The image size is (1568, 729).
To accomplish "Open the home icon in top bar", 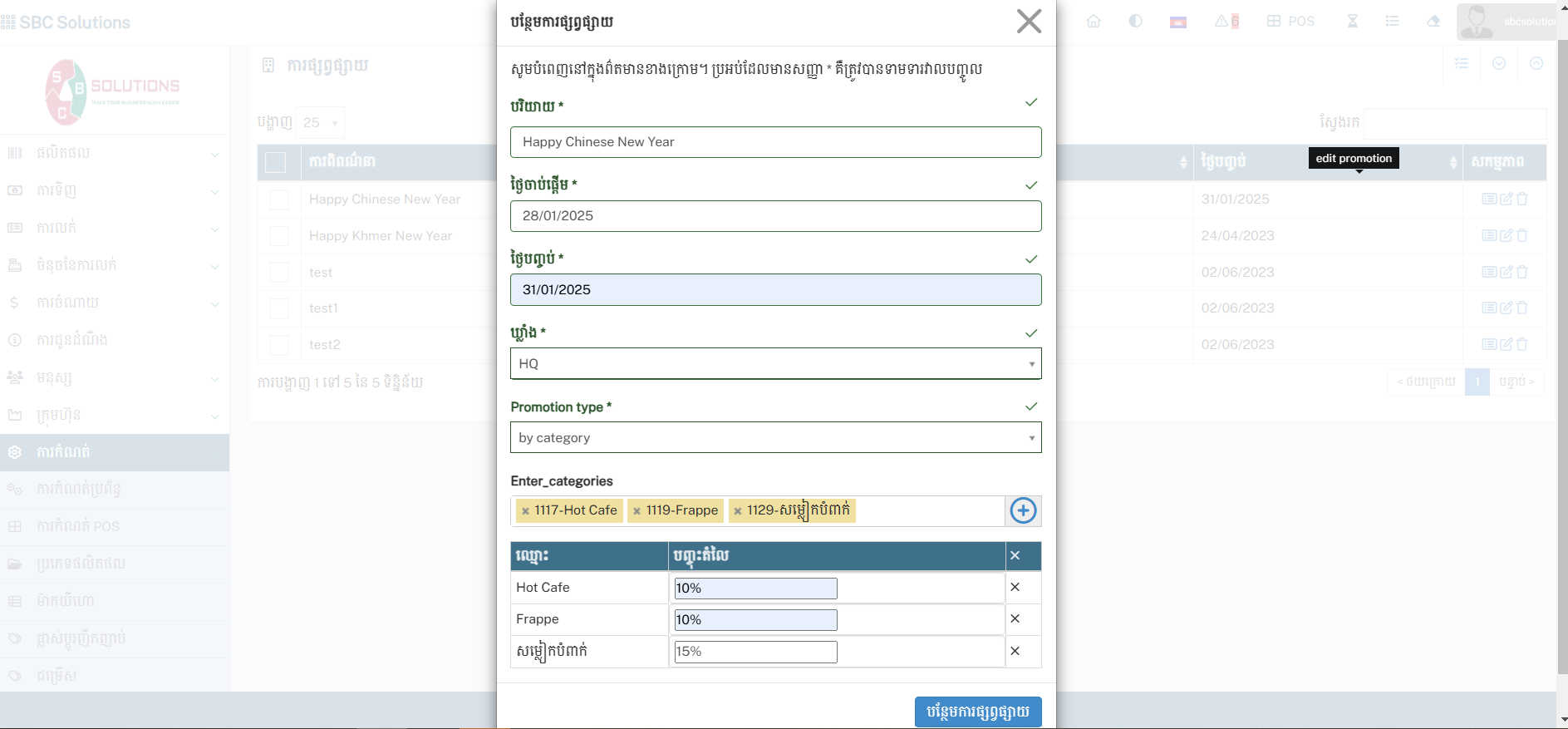I will pyautogui.click(x=1094, y=22).
